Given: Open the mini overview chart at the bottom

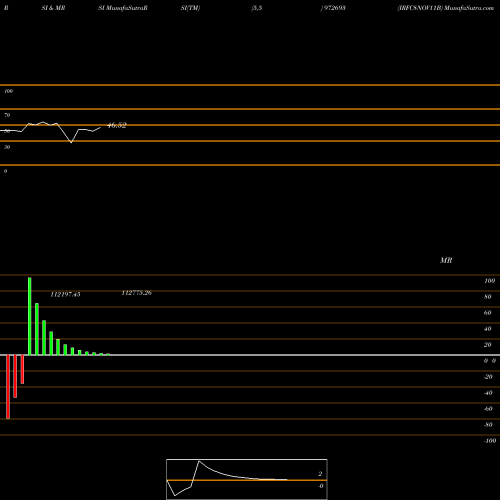Looking at the screenshot, I should click(x=247, y=479).
